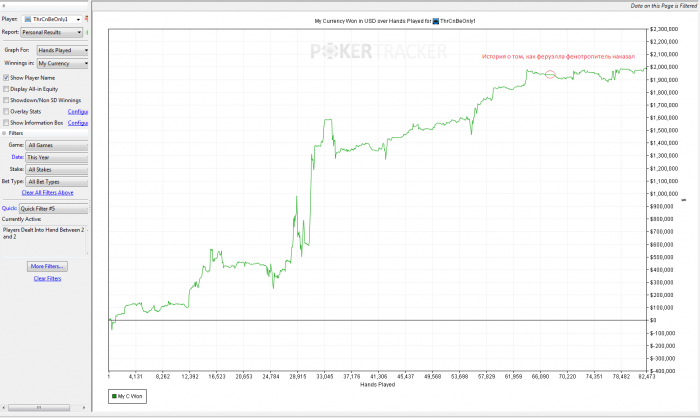This screenshot has height=418, width=700.
Task: Open Configure link for Overlay Stats
Action: coord(78,112)
